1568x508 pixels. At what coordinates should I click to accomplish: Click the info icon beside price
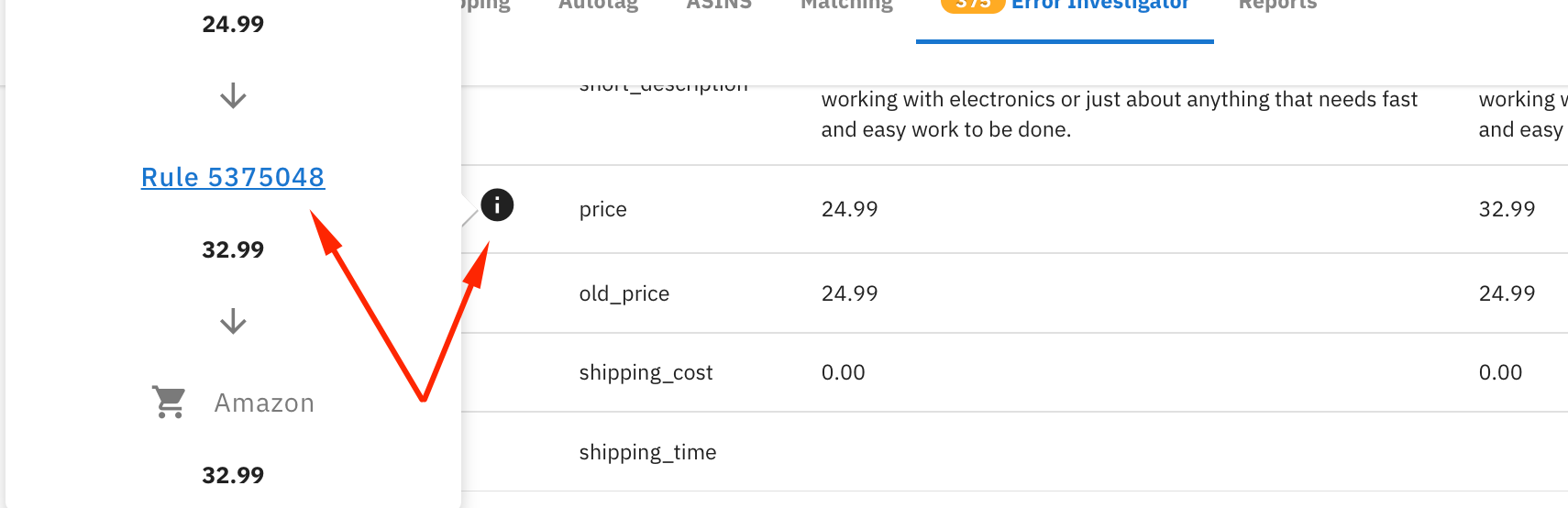497,204
